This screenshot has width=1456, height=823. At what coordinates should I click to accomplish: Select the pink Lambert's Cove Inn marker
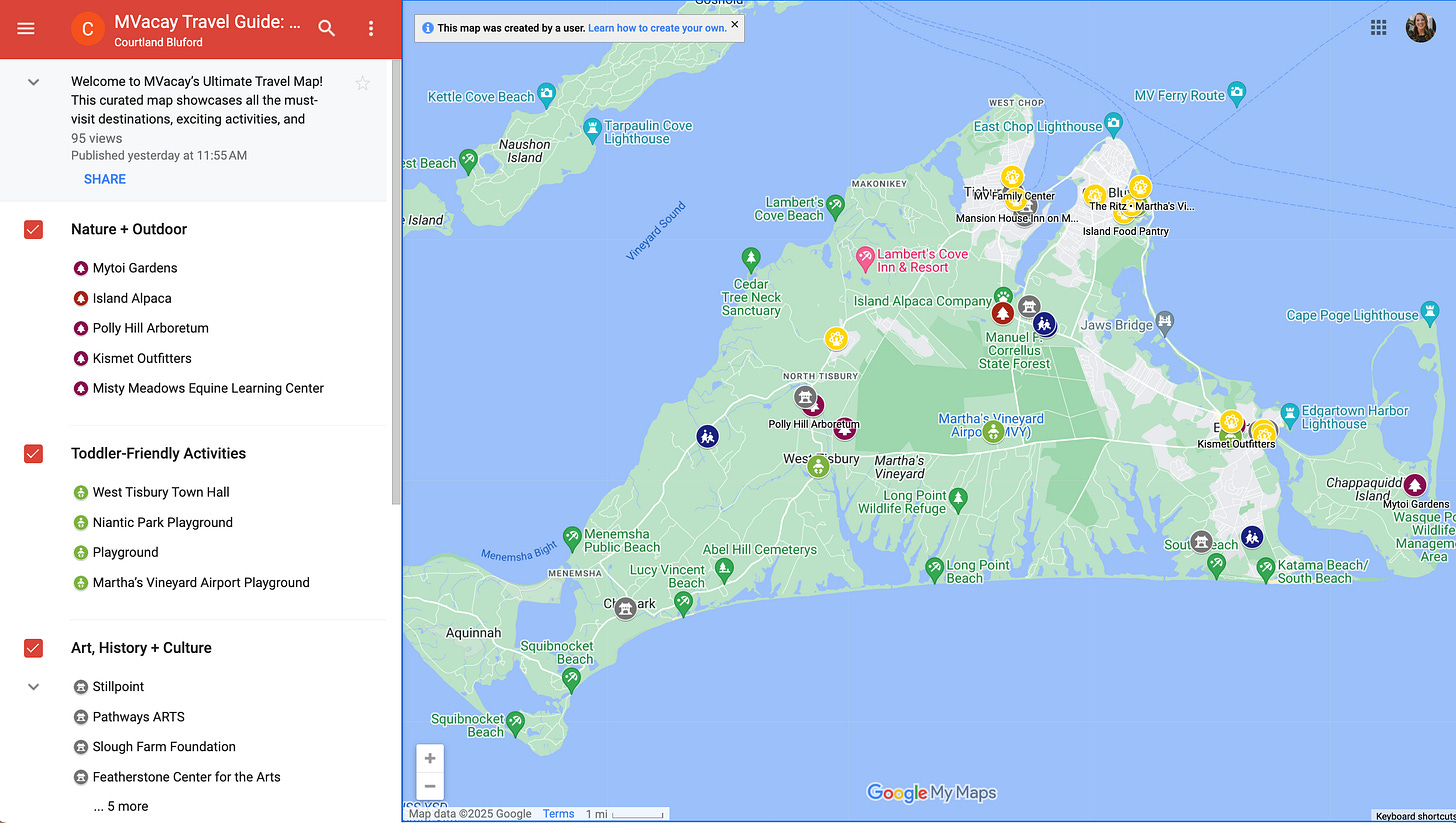[866, 259]
